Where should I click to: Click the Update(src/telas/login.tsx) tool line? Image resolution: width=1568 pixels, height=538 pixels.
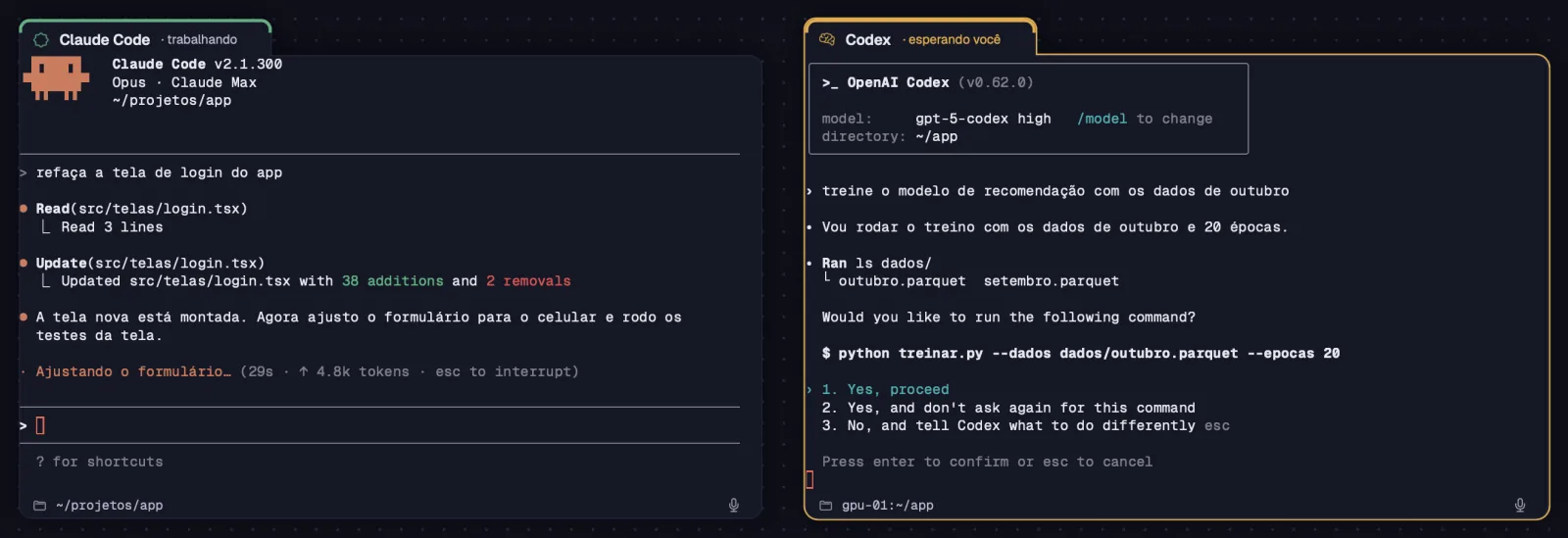click(x=150, y=263)
